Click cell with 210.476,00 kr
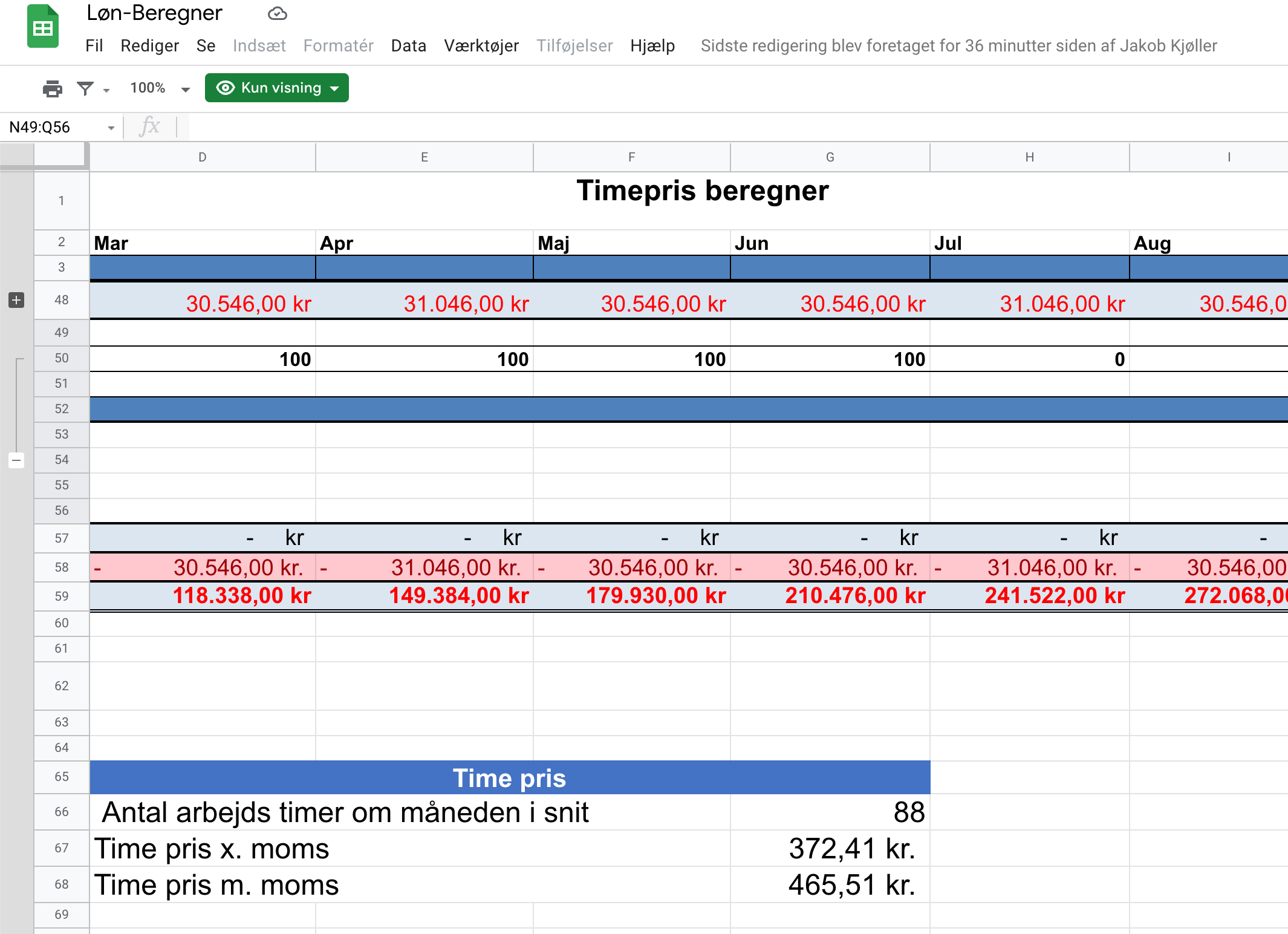 click(830, 596)
